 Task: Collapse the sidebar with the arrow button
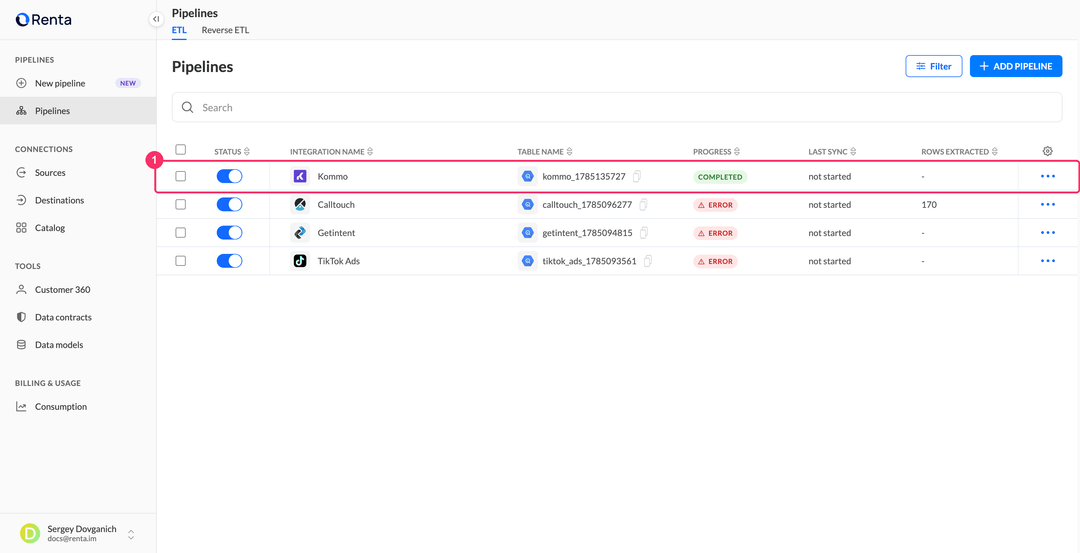point(156,19)
